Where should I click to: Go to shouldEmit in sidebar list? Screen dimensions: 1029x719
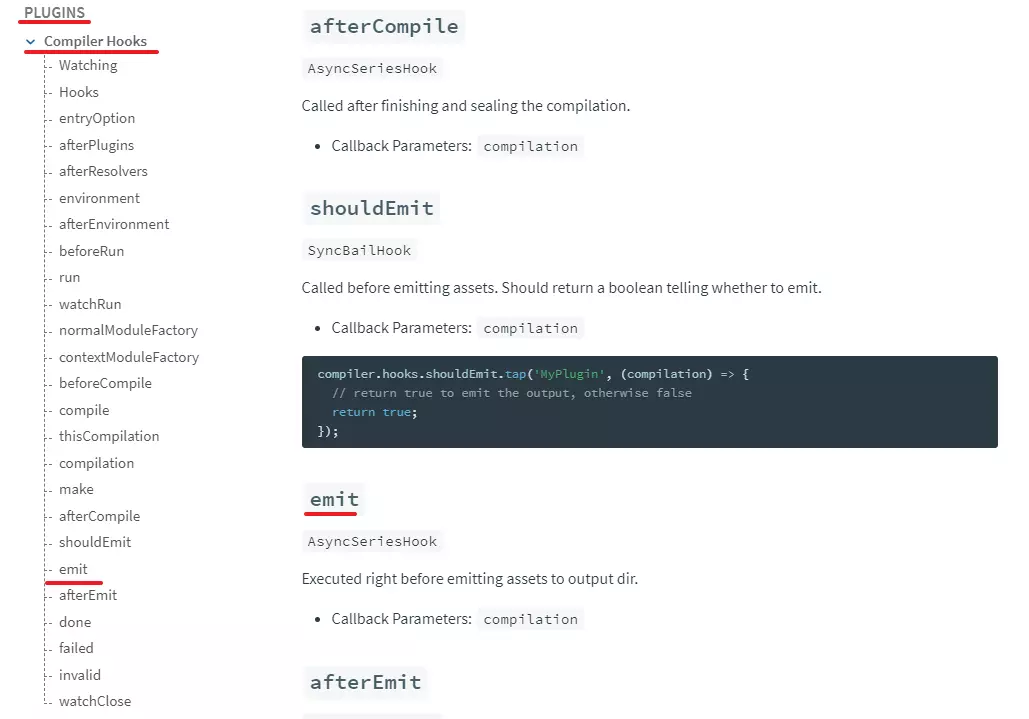[x=95, y=543]
